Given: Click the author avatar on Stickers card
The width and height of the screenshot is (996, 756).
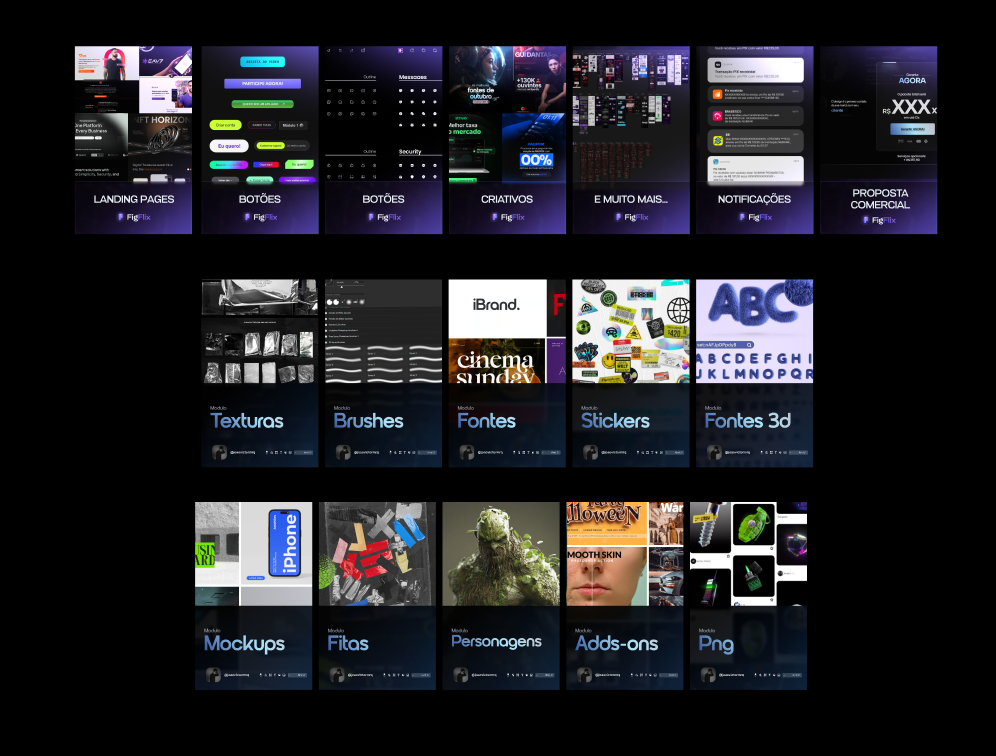Looking at the screenshot, I should point(589,452).
